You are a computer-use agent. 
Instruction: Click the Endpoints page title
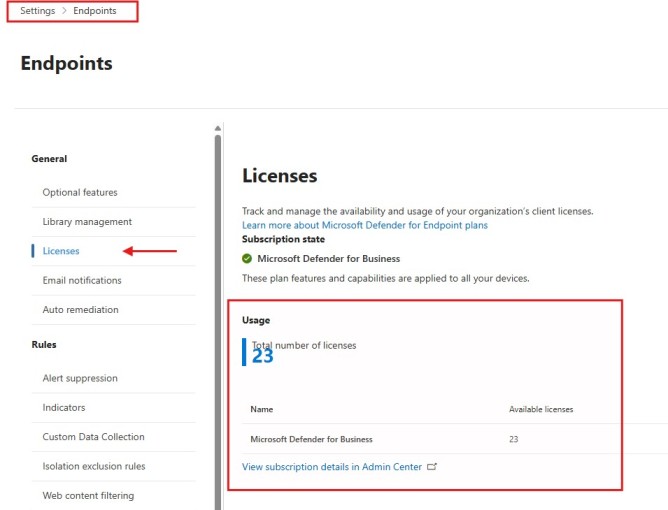[66, 63]
